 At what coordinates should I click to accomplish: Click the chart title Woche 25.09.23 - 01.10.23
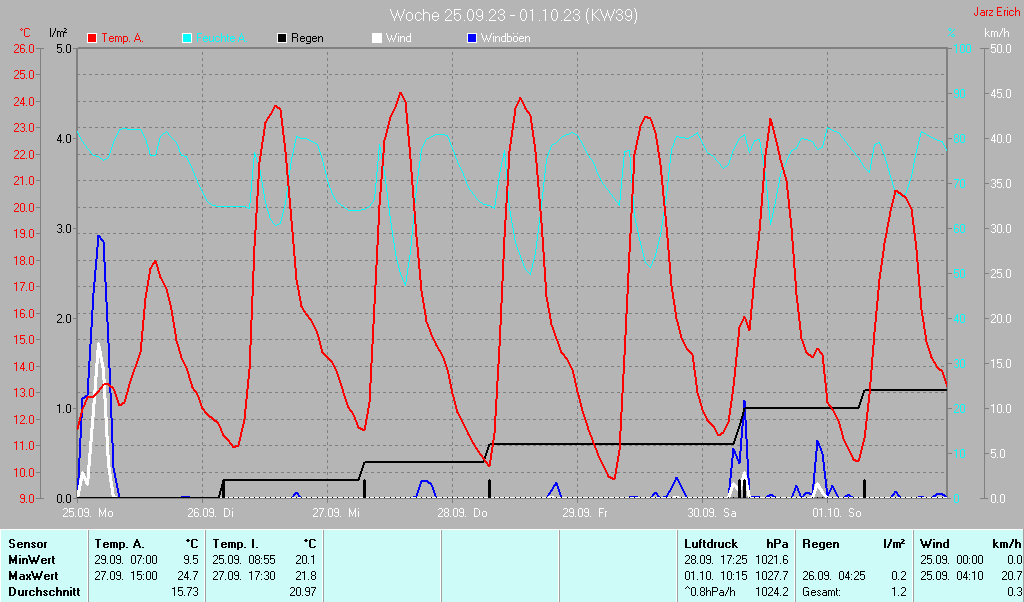(x=513, y=15)
